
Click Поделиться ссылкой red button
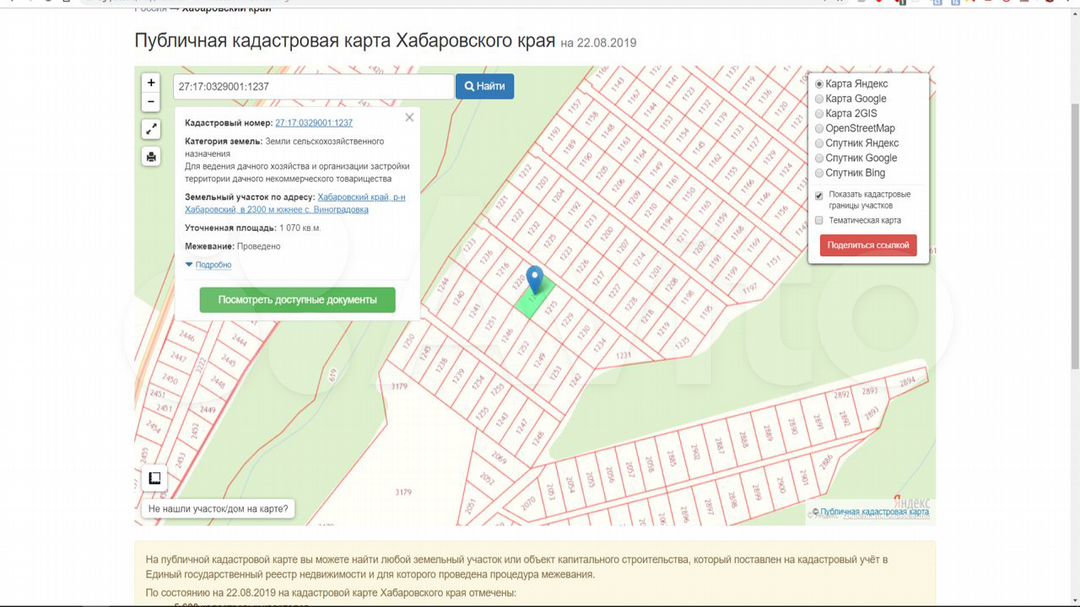click(868, 245)
